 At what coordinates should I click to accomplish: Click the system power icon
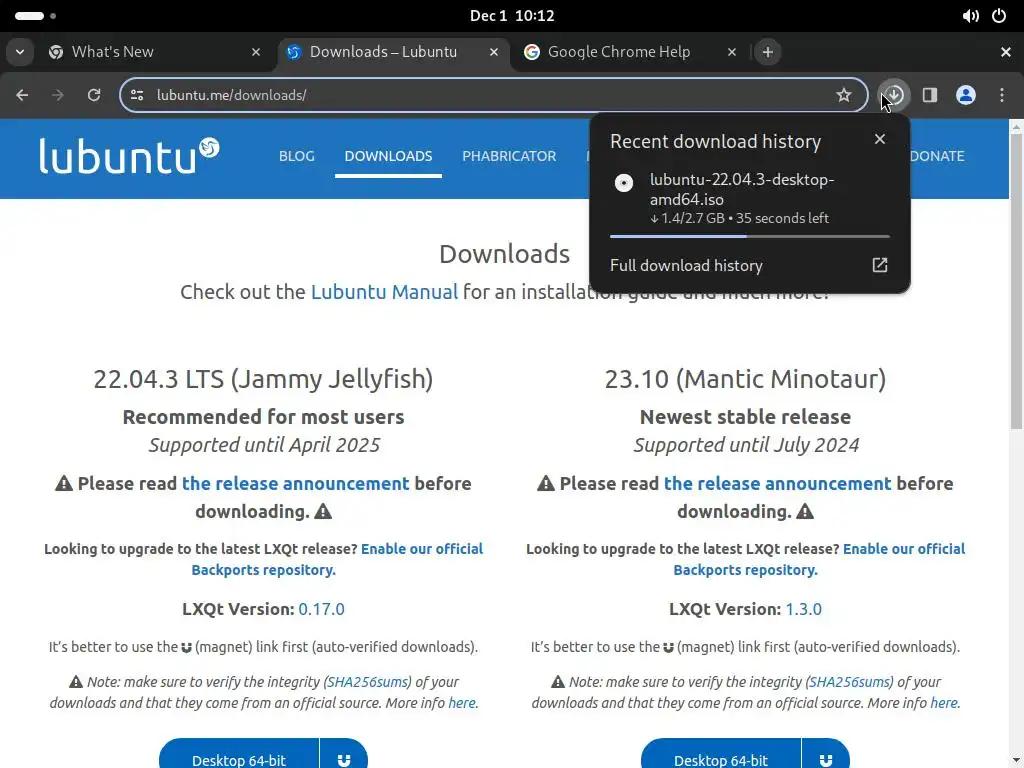coord(999,16)
